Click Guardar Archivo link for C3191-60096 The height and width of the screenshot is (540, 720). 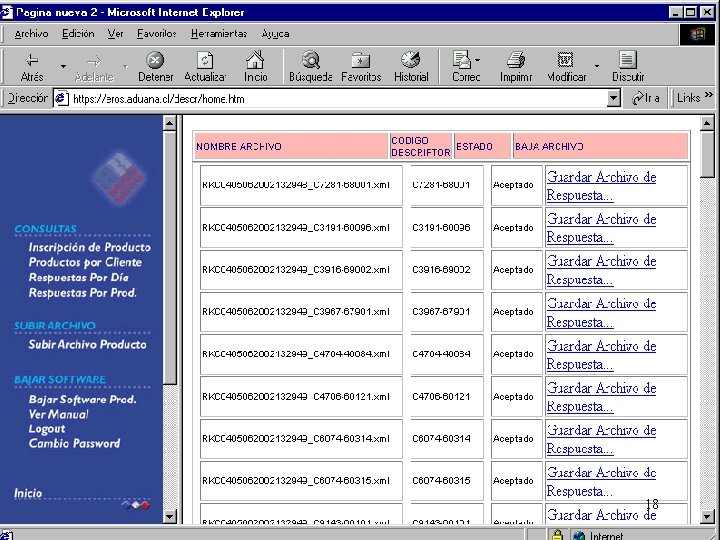coord(601,228)
